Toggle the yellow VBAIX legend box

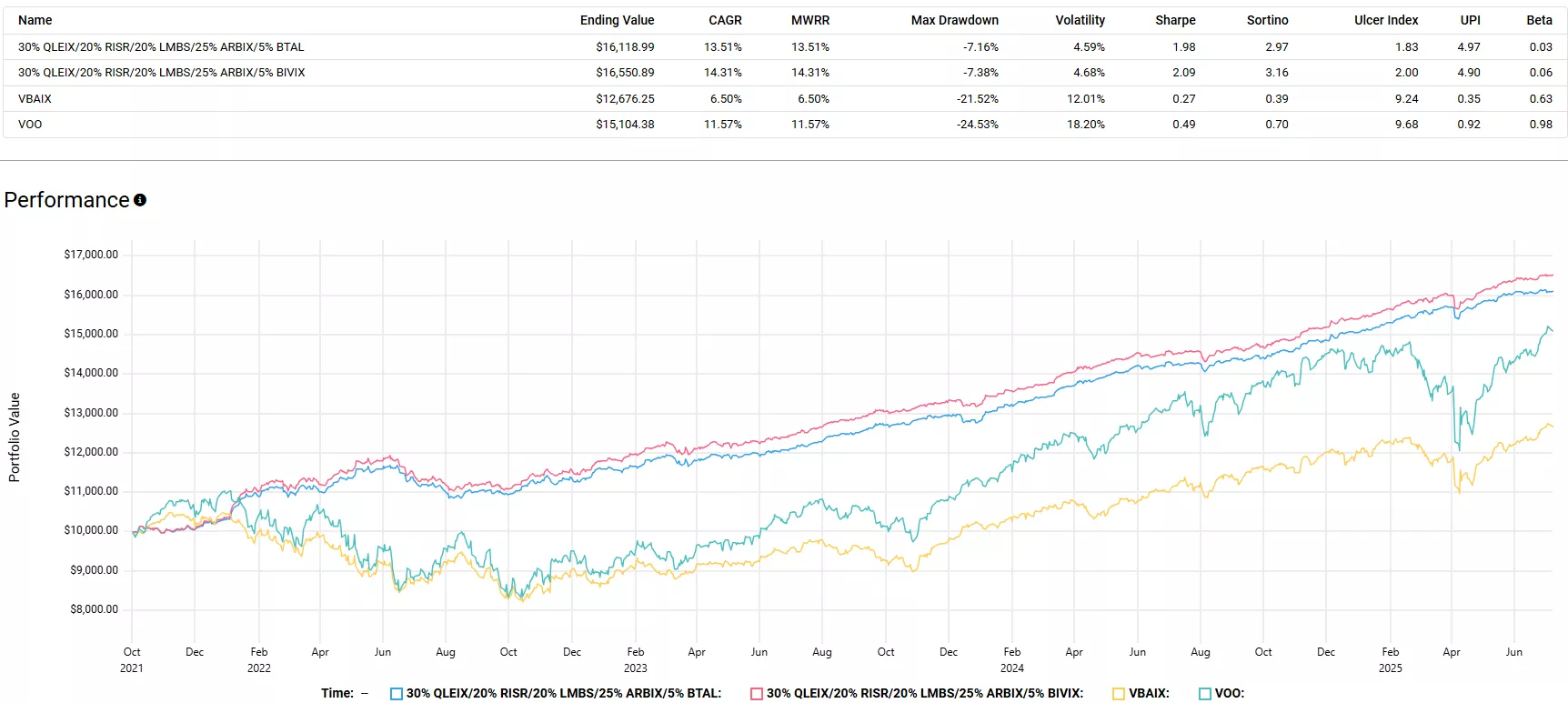coord(1119,694)
